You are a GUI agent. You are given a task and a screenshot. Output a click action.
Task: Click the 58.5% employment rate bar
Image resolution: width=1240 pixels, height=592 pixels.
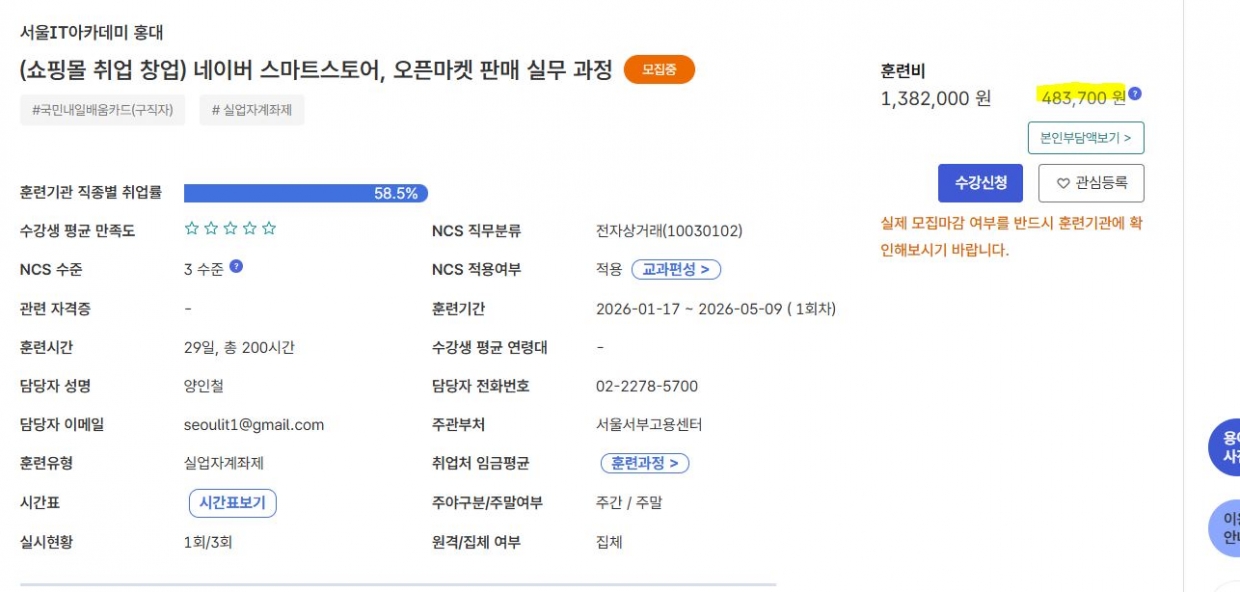click(305, 193)
